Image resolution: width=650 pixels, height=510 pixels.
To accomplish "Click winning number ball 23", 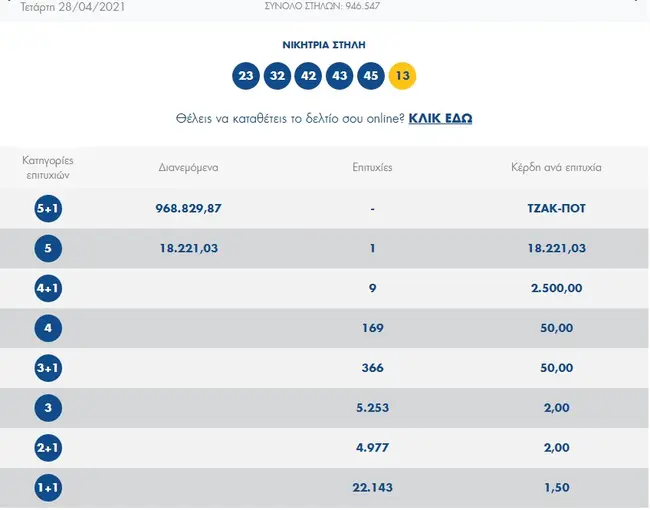I will click(x=246, y=76).
